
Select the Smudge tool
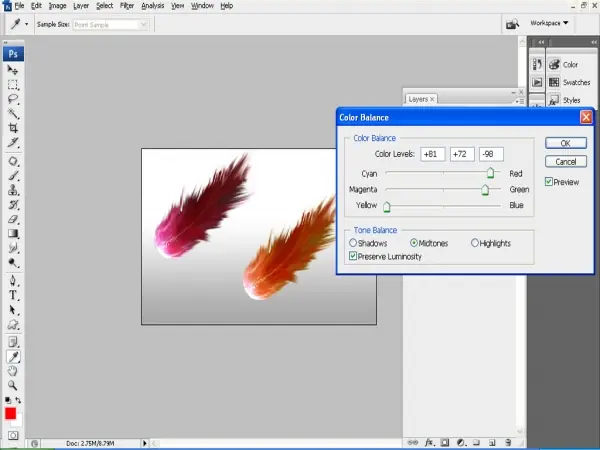[13, 248]
